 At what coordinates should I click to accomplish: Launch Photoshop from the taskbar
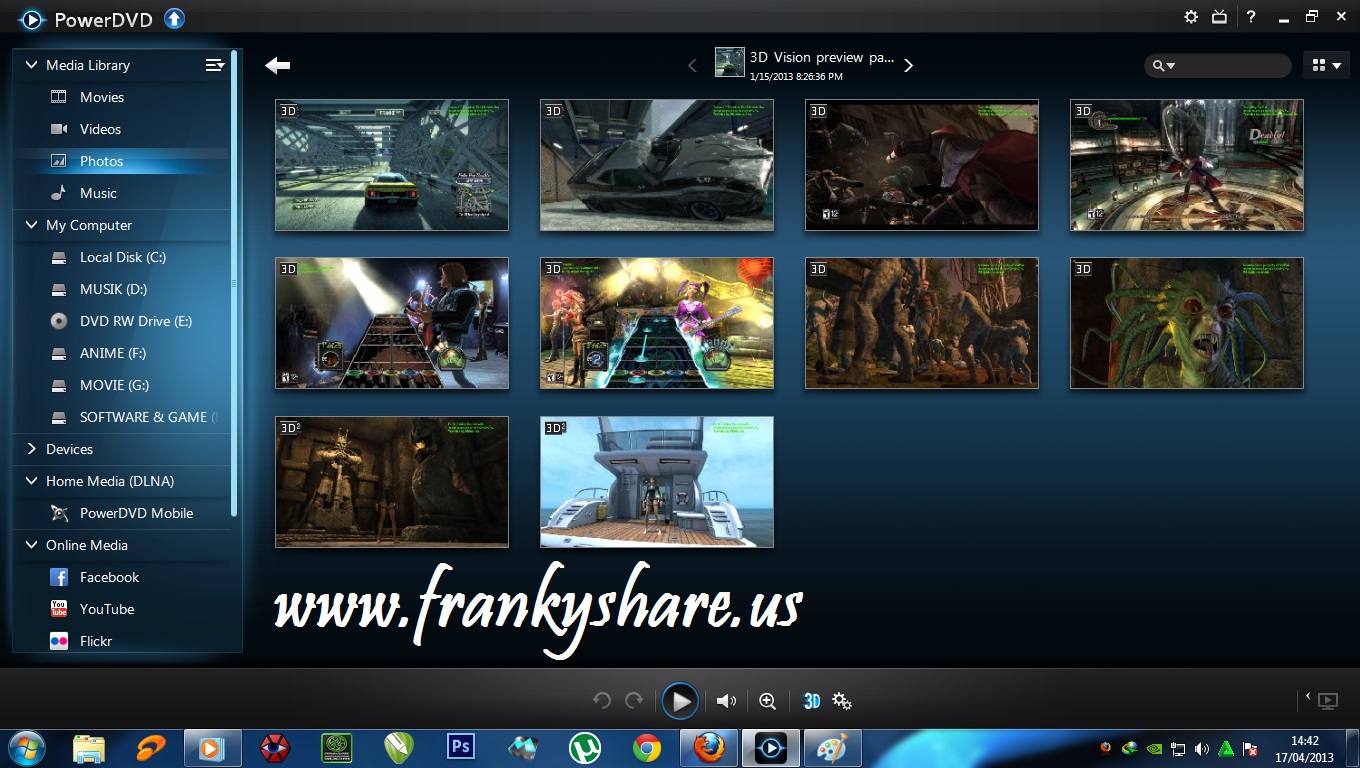click(461, 747)
